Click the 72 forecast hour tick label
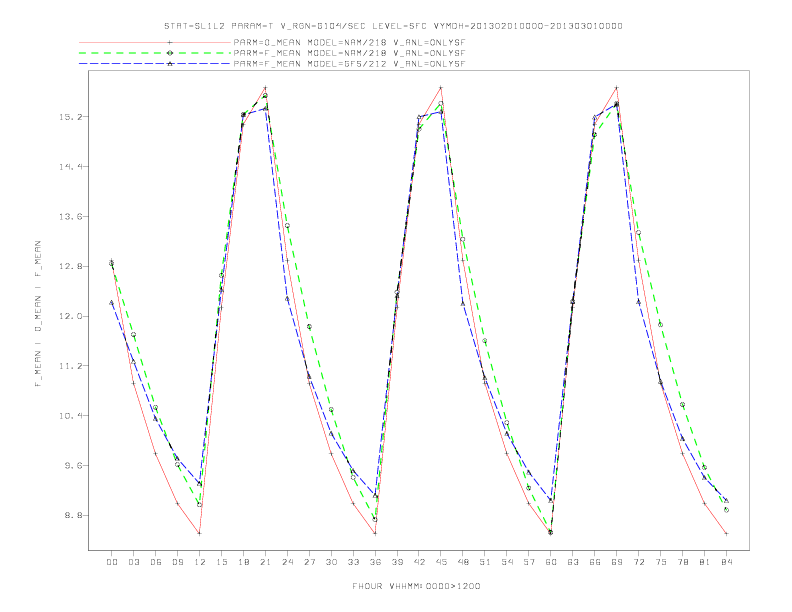Image resolution: width=792 pixels, height=612 pixels. point(638,562)
